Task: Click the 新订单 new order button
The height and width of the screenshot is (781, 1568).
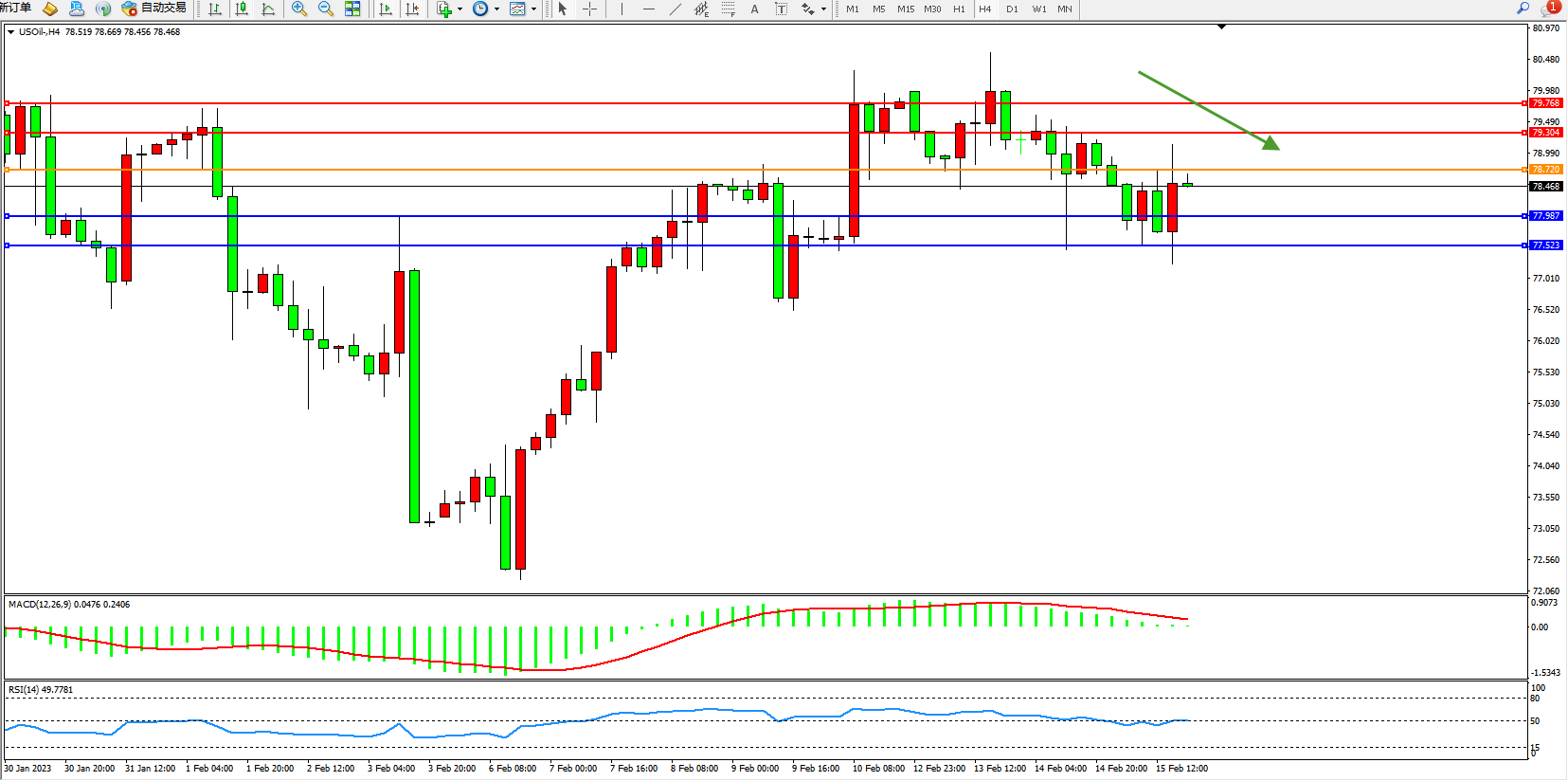Action: pyautogui.click(x=16, y=9)
